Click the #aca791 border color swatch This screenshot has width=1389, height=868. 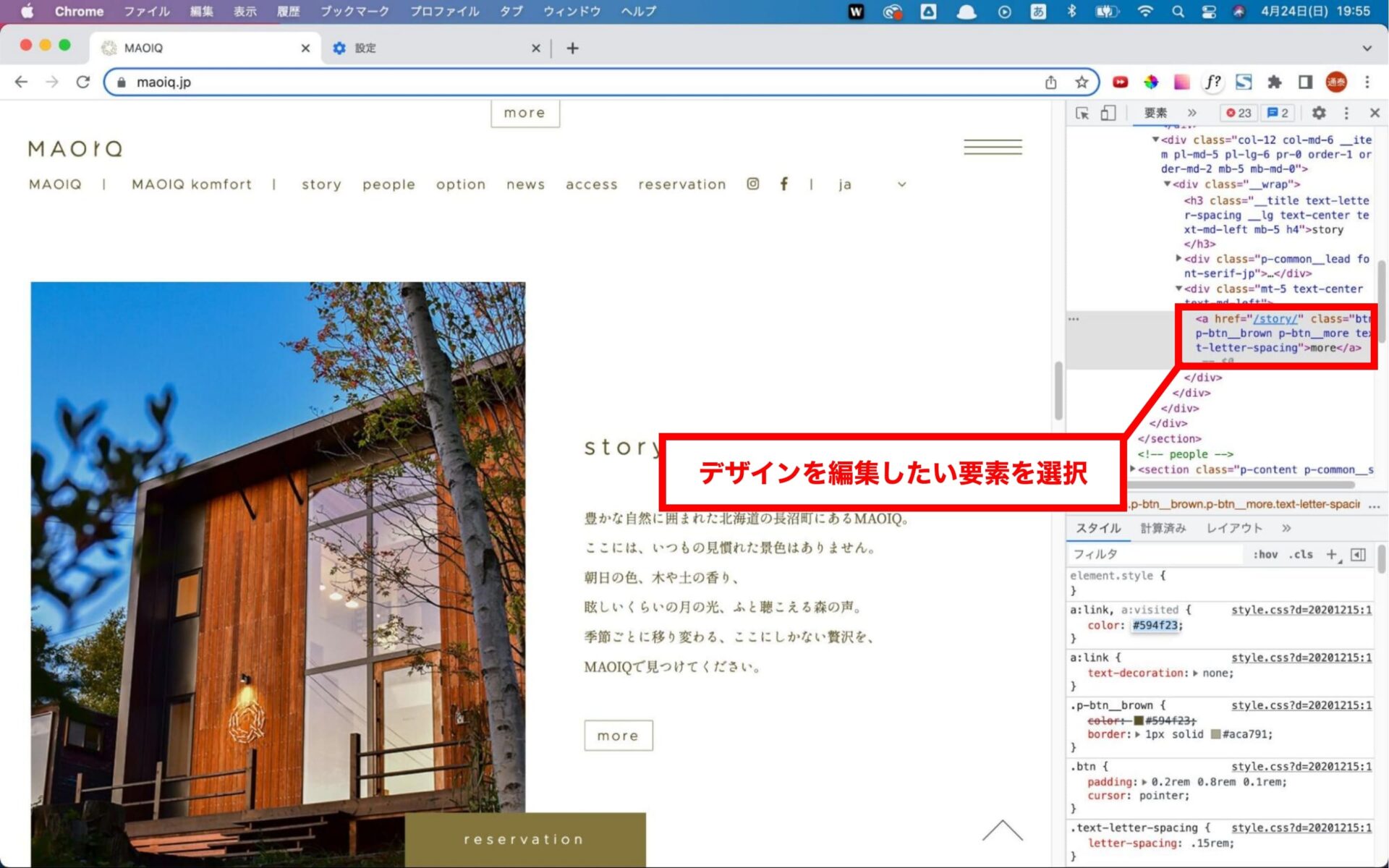pos(1215,734)
